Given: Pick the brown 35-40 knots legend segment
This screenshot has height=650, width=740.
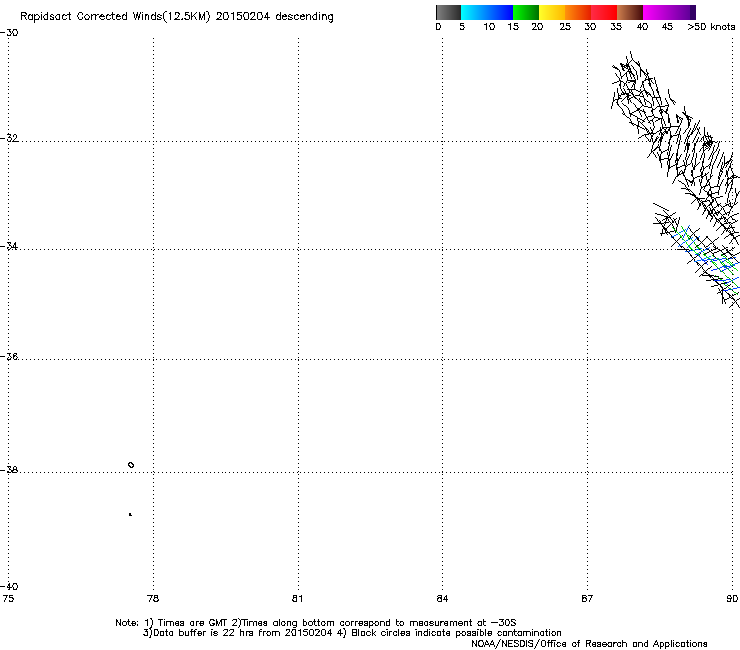Looking at the screenshot, I should click(x=629, y=12).
